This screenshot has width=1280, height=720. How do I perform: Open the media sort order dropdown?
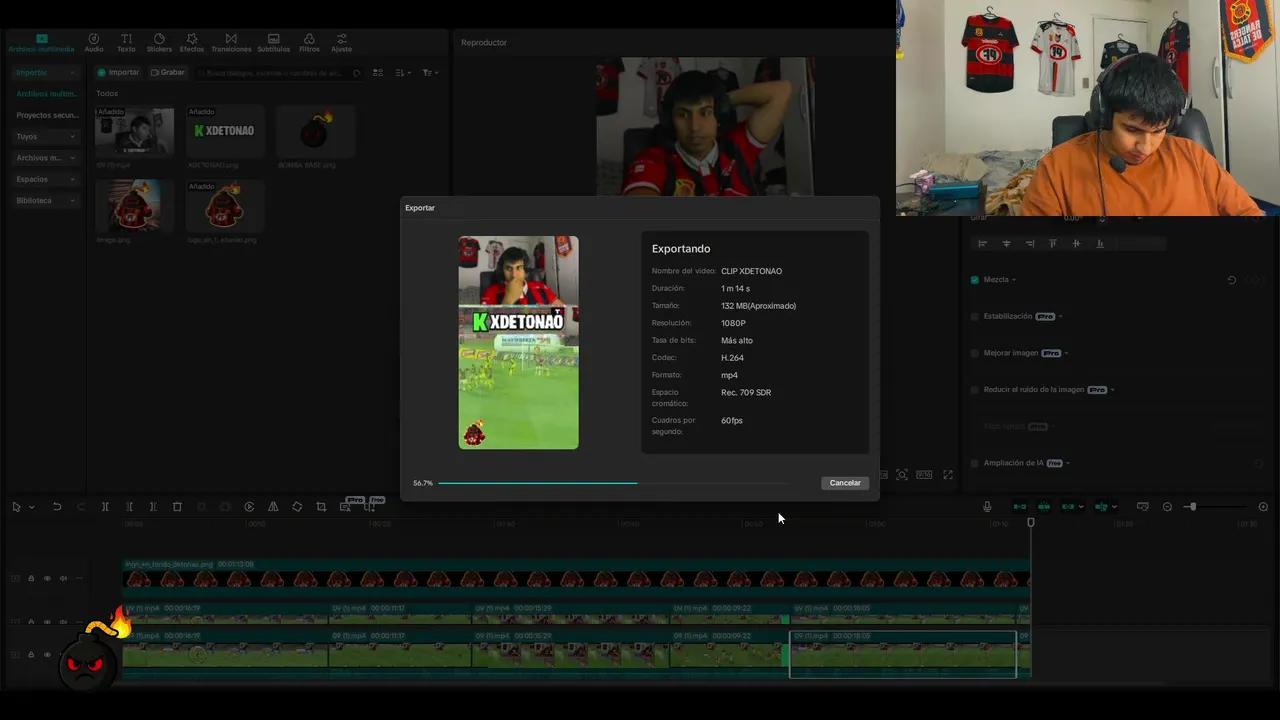tap(403, 73)
